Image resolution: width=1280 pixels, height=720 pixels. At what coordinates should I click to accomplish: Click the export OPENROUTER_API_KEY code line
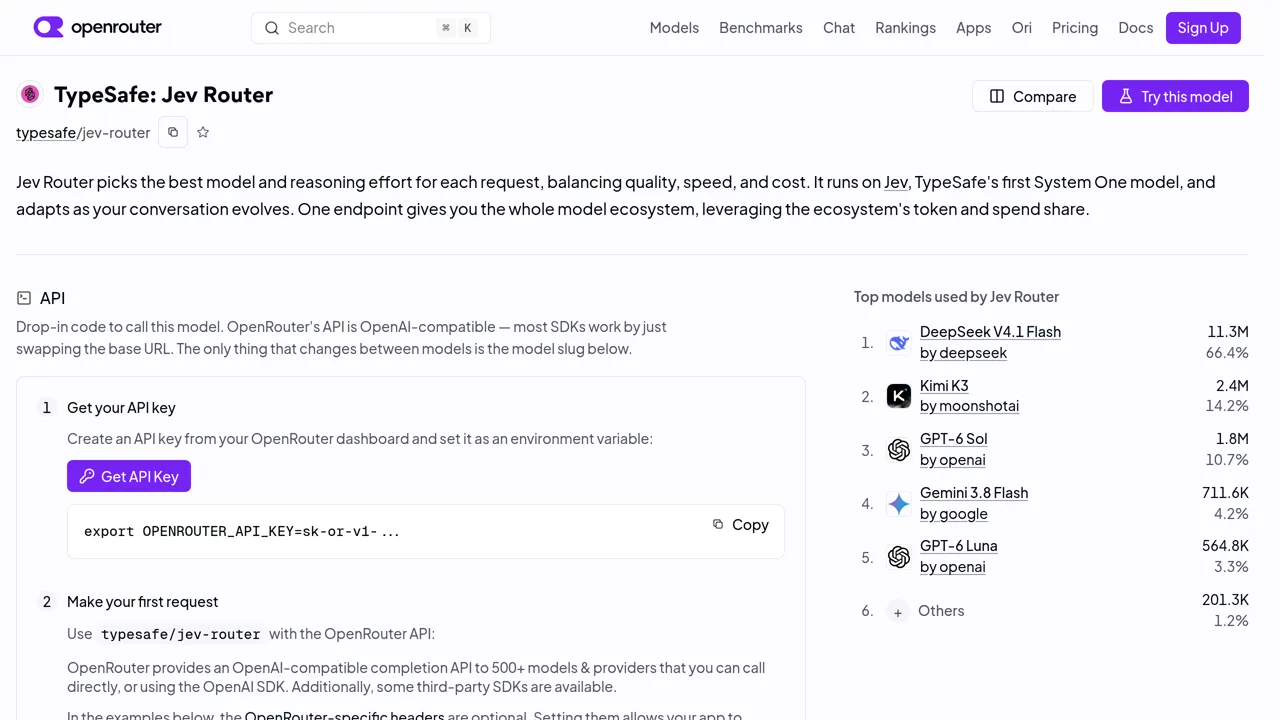click(x=242, y=531)
